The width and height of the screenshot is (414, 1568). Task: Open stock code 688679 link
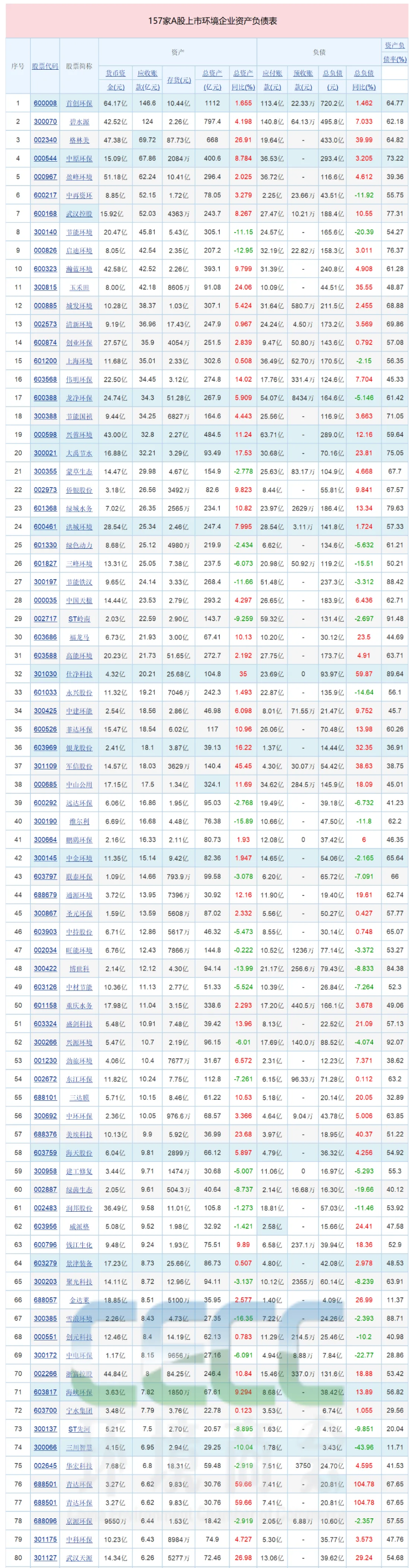45,895
